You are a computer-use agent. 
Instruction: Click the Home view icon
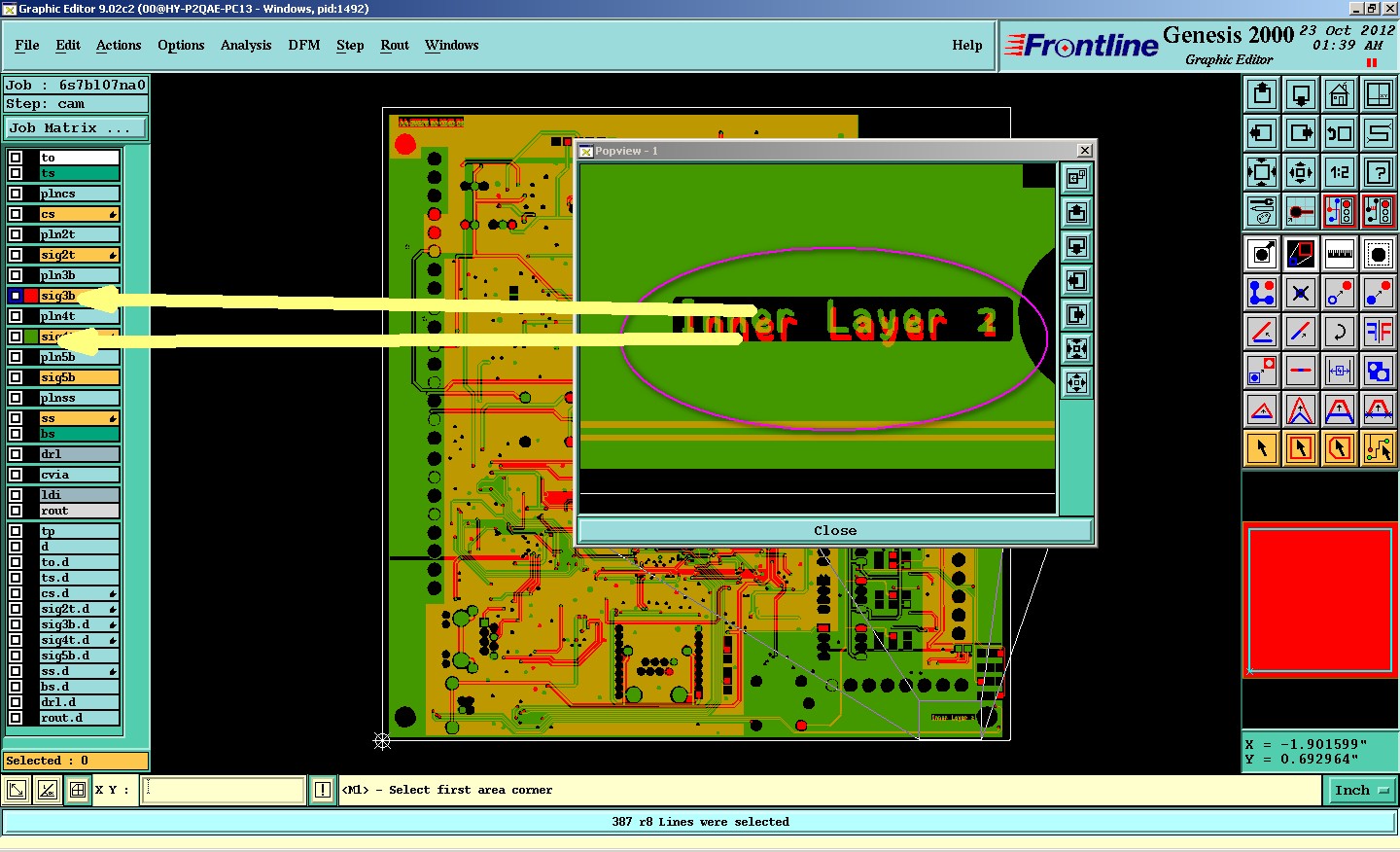(1340, 94)
